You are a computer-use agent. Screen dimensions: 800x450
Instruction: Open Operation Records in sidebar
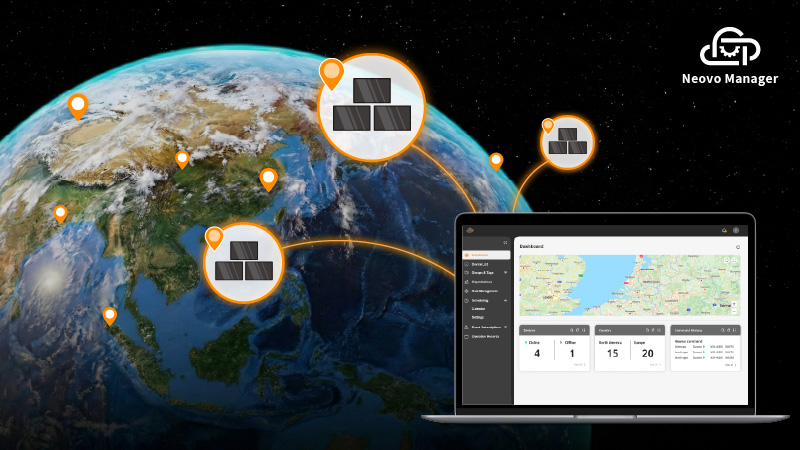coord(485,336)
